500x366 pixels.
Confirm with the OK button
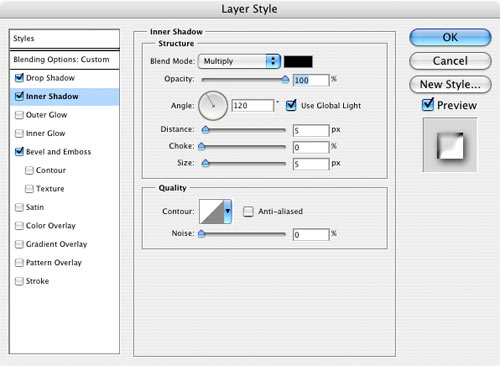450,37
